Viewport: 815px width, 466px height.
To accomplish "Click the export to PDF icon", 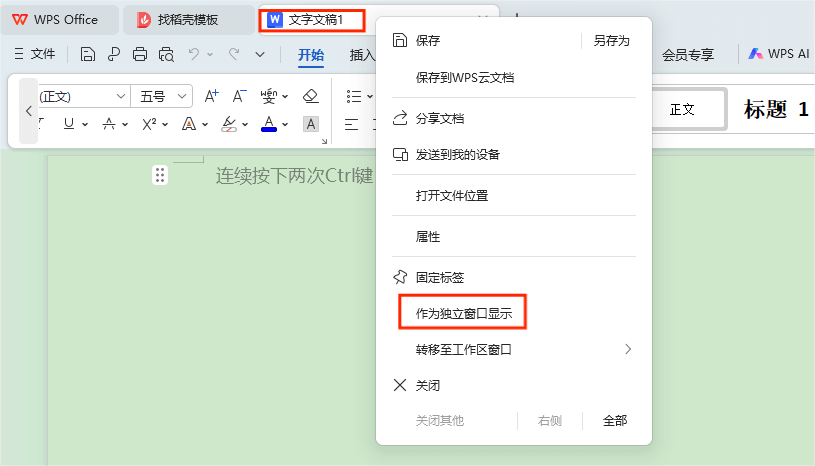I will click(x=114, y=54).
